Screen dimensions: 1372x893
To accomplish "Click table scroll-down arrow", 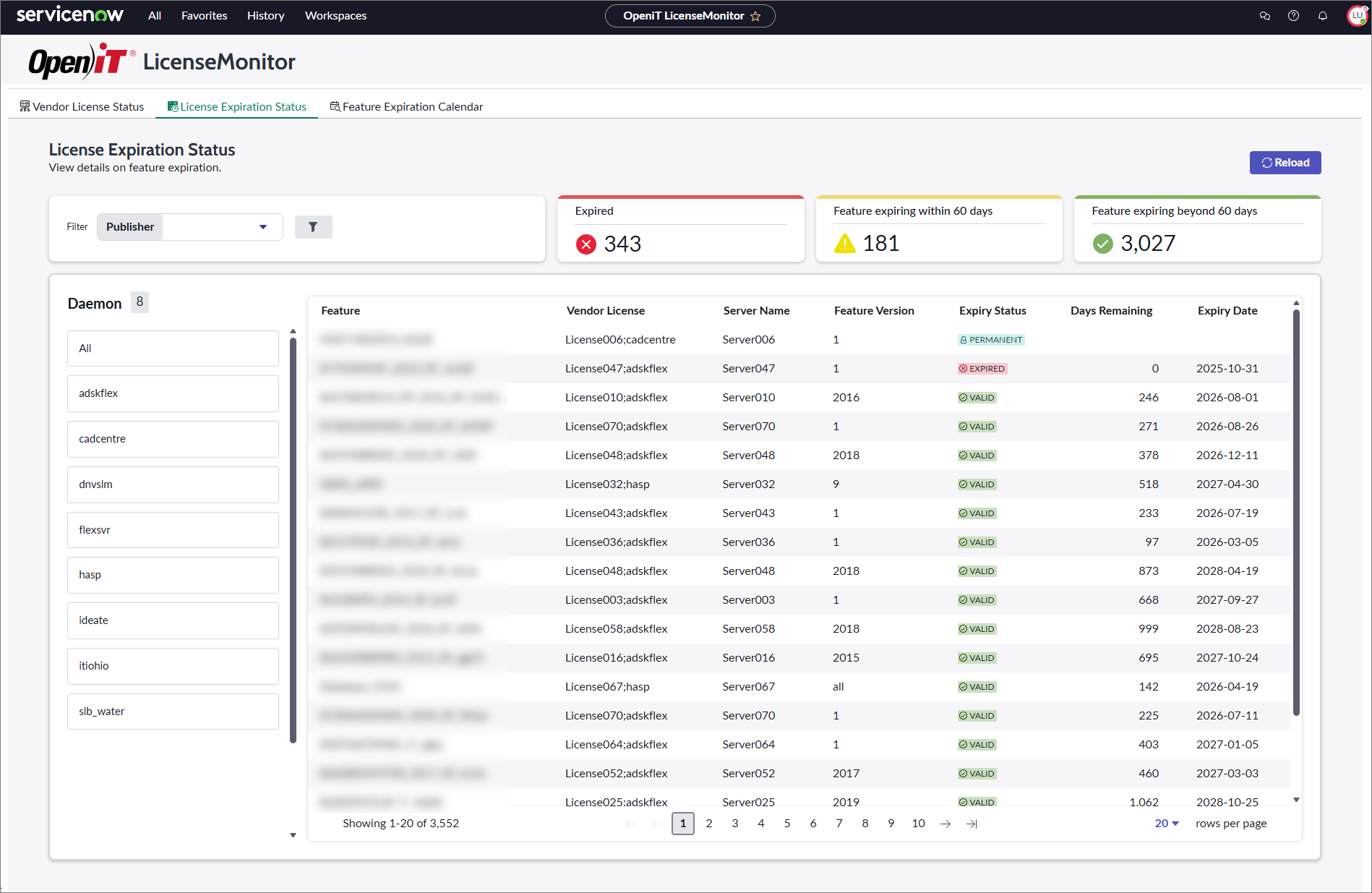I will 1296,800.
